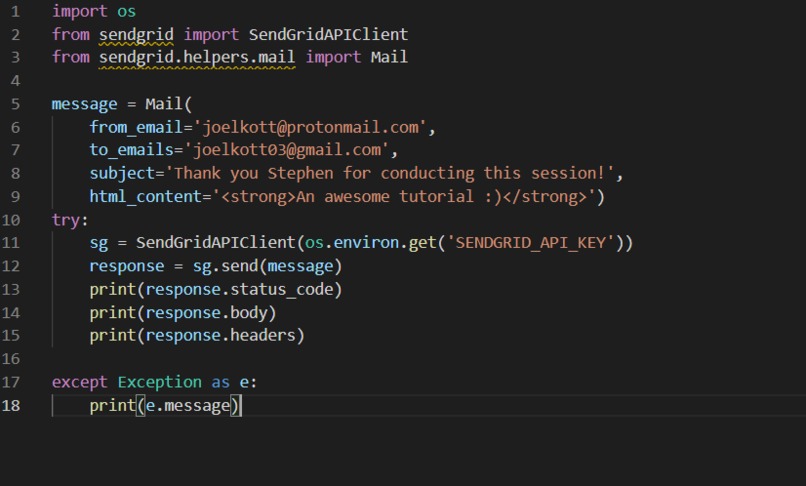Click the 'from_email' parameter name
Screen dimensions: 806x486
coord(136,127)
